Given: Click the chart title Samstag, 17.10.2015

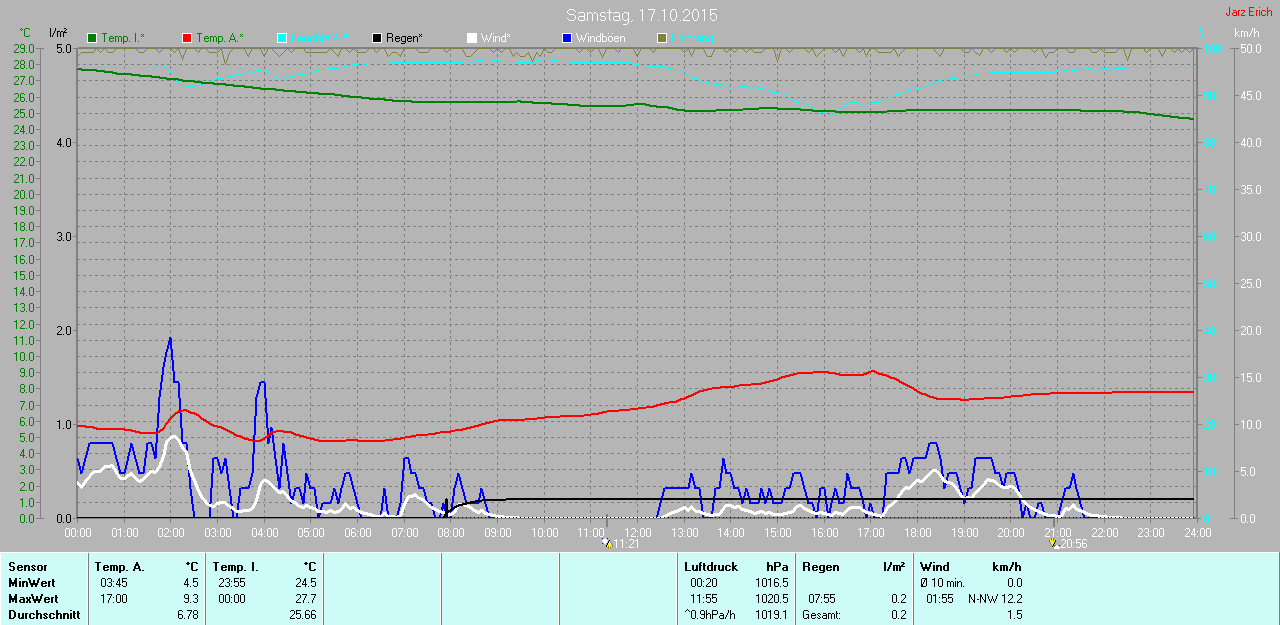Looking at the screenshot, I should coord(641,16).
